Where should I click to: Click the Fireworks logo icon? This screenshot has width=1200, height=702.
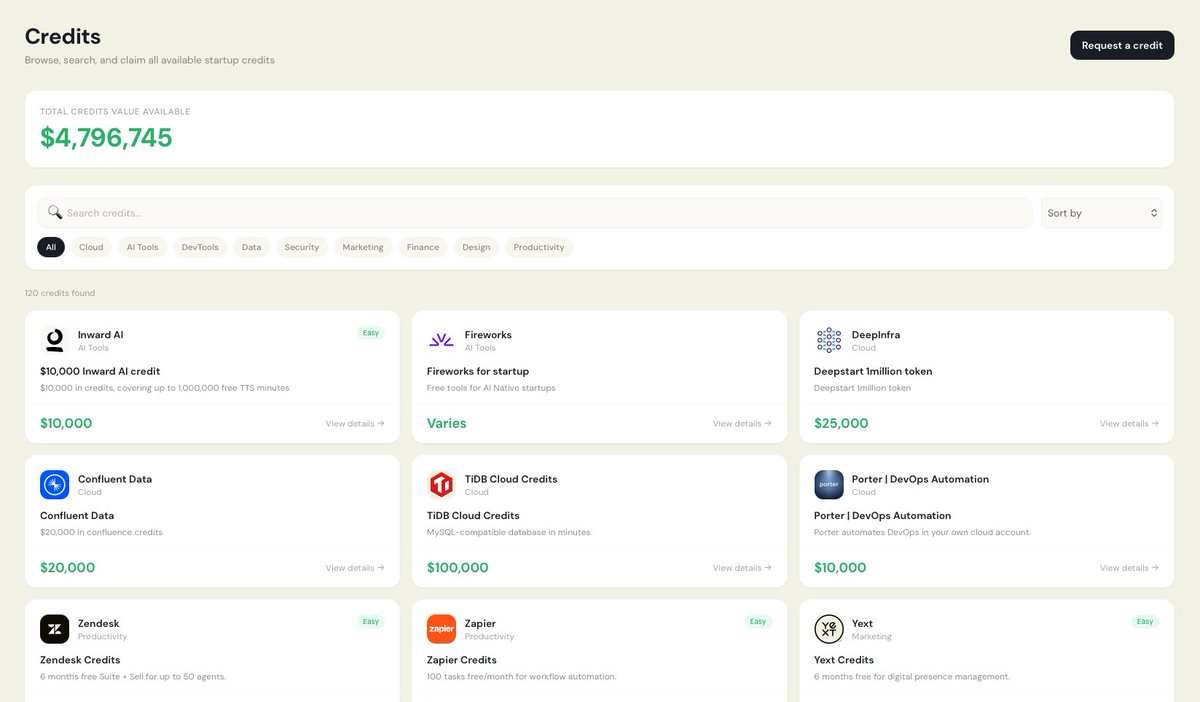point(441,340)
